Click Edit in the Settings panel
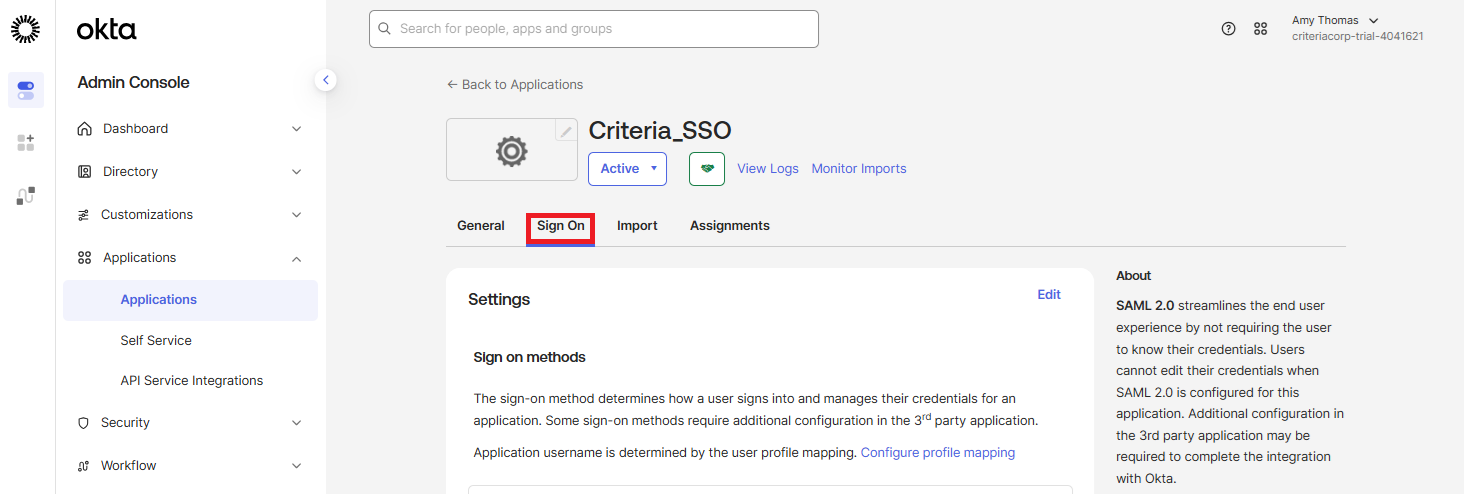Screen dimensions: 1464x494 1049,295
